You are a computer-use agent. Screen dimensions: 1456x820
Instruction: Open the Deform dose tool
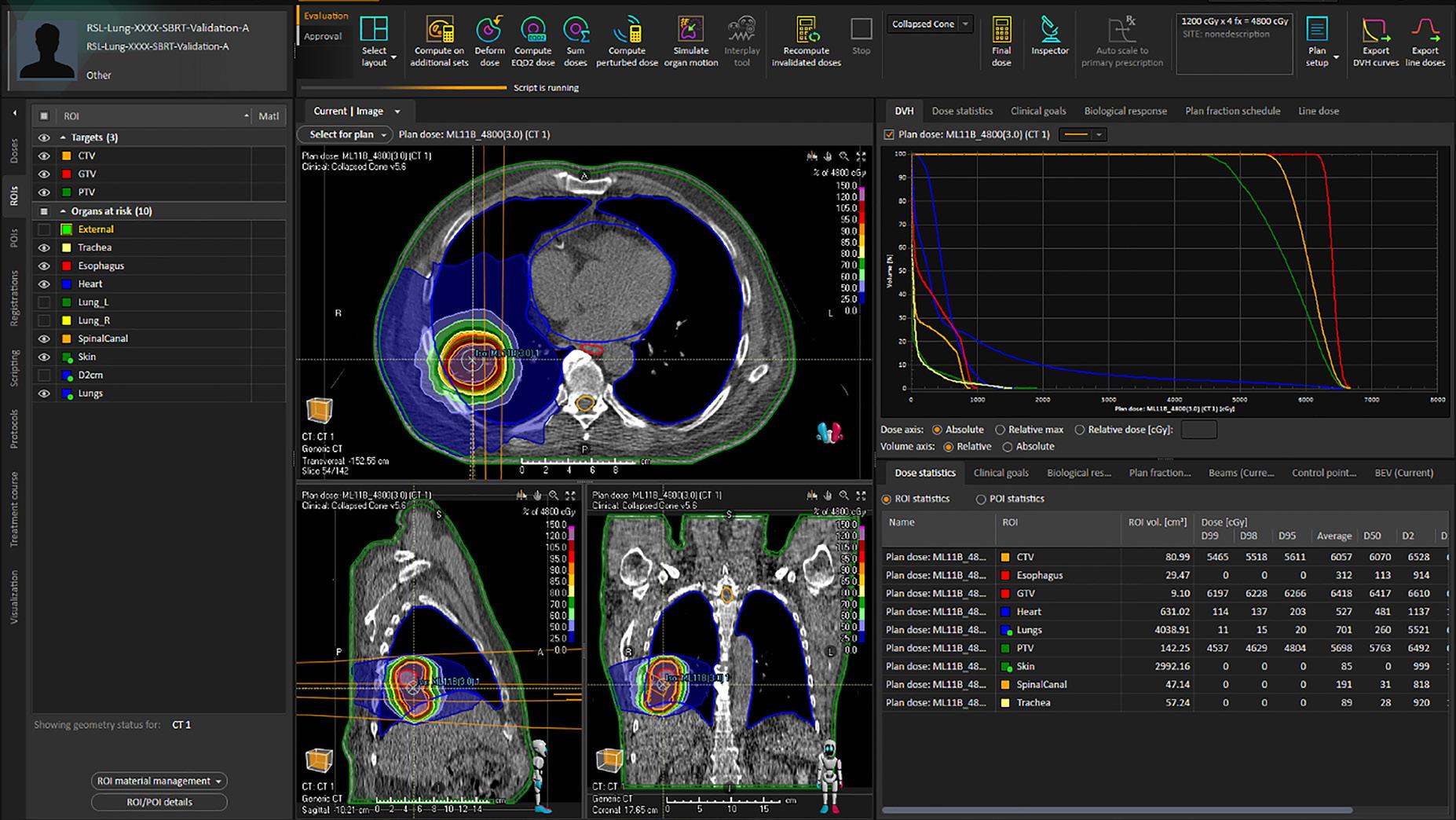(489, 31)
